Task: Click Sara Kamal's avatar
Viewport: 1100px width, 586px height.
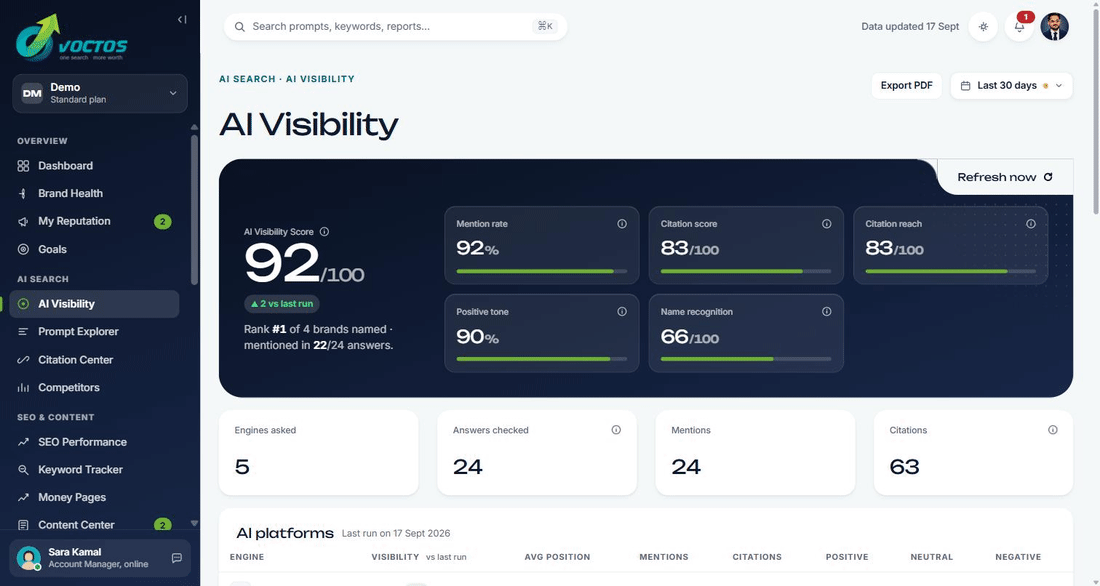Action: [29, 558]
